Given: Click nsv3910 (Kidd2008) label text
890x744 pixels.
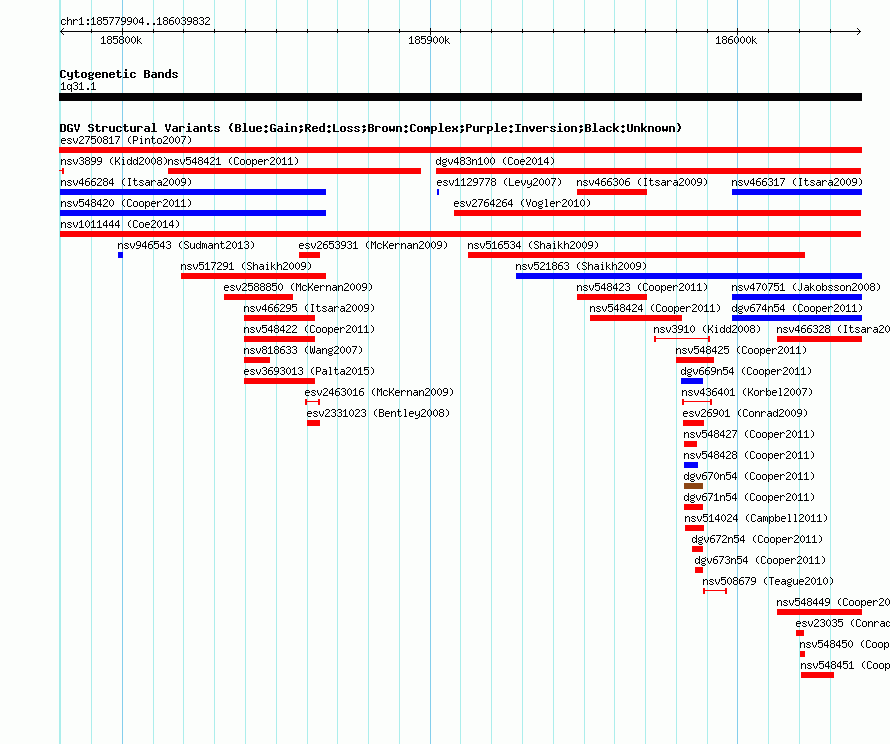Looking at the screenshot, I should (x=707, y=329).
